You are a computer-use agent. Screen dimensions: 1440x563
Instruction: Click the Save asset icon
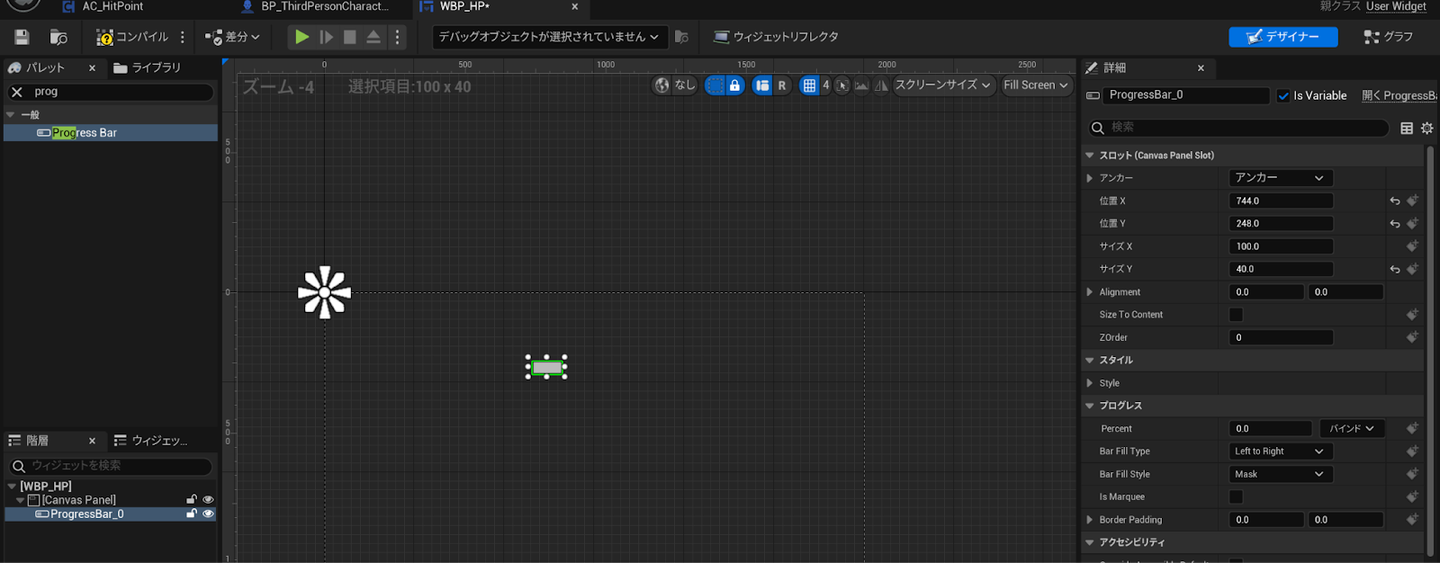22,37
